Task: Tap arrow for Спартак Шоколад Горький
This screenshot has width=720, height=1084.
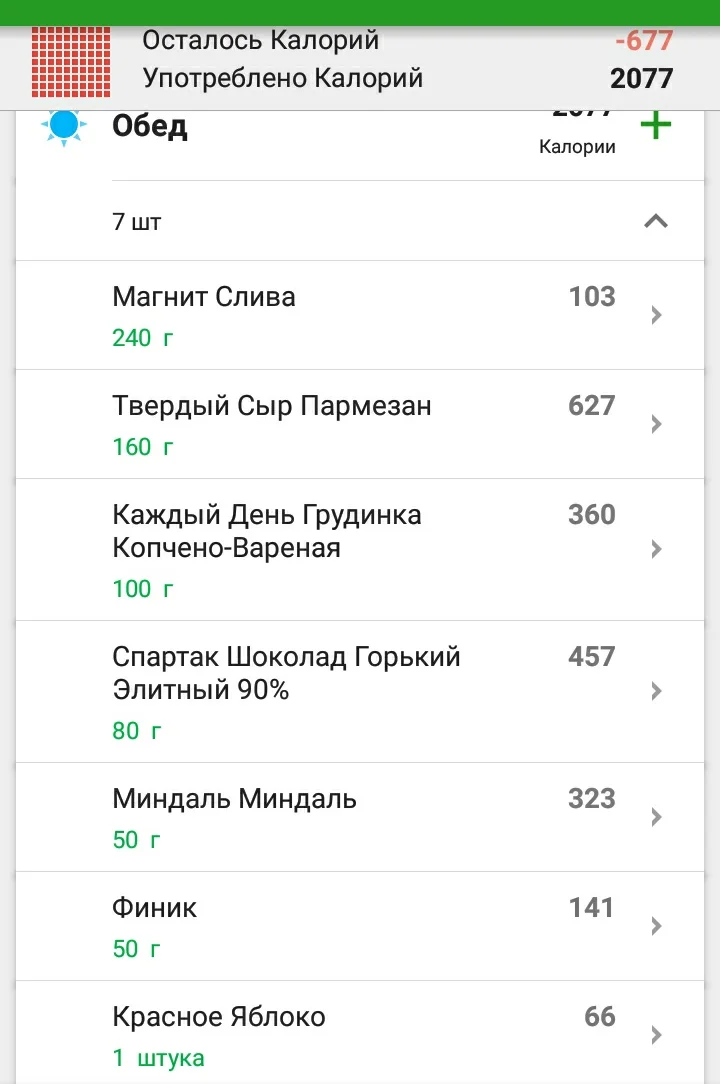Action: pyautogui.click(x=656, y=691)
